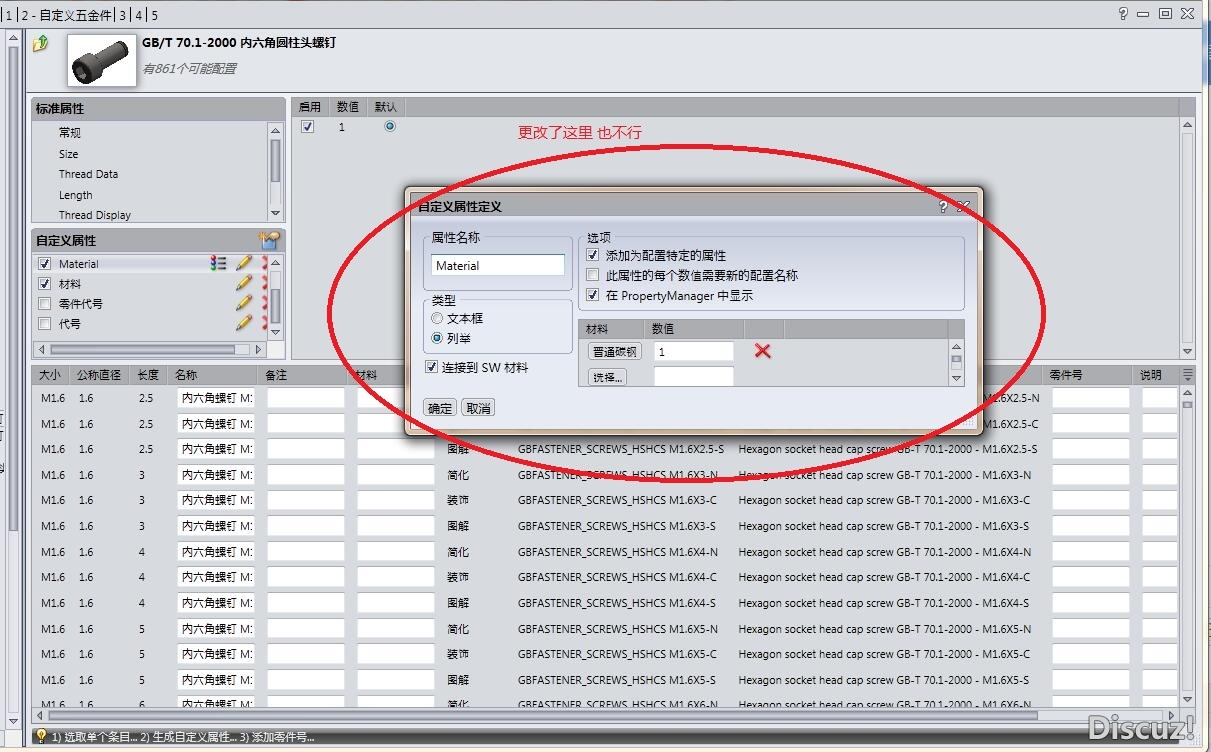Select Size in 标准属性 list

(x=68, y=154)
